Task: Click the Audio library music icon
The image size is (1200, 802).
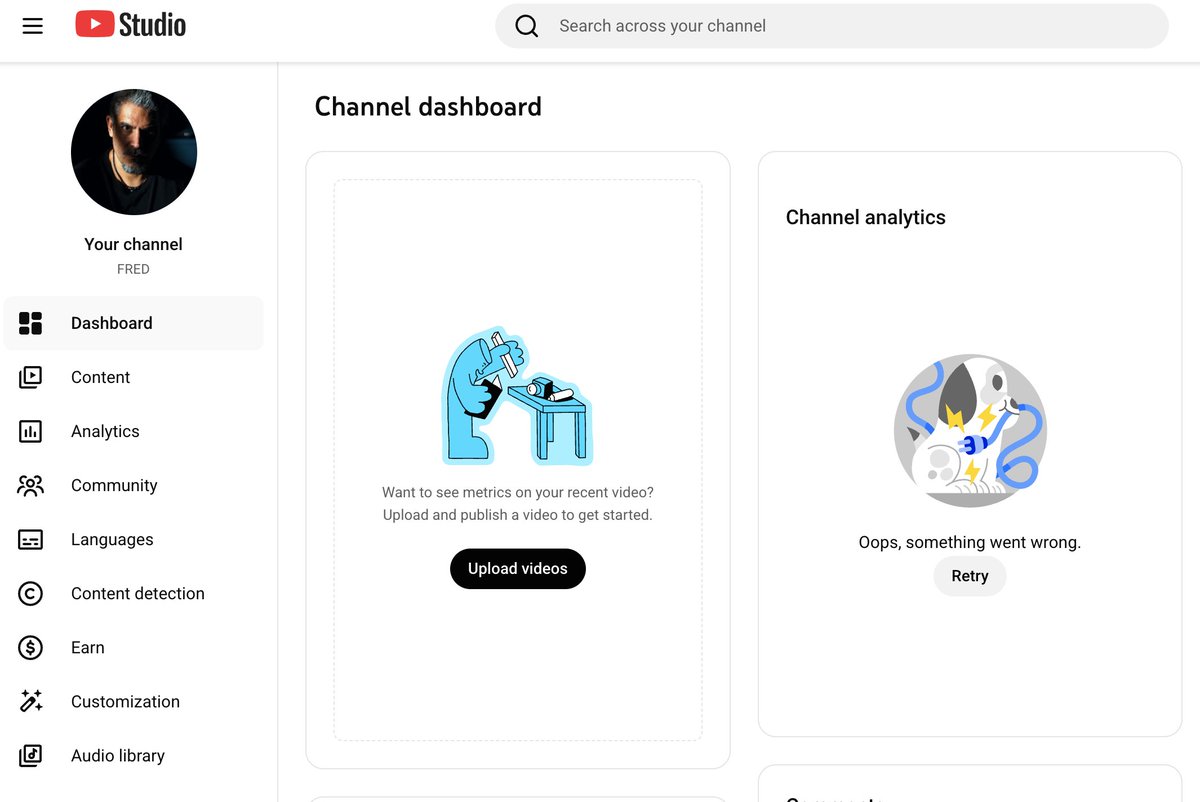Action: pos(31,755)
